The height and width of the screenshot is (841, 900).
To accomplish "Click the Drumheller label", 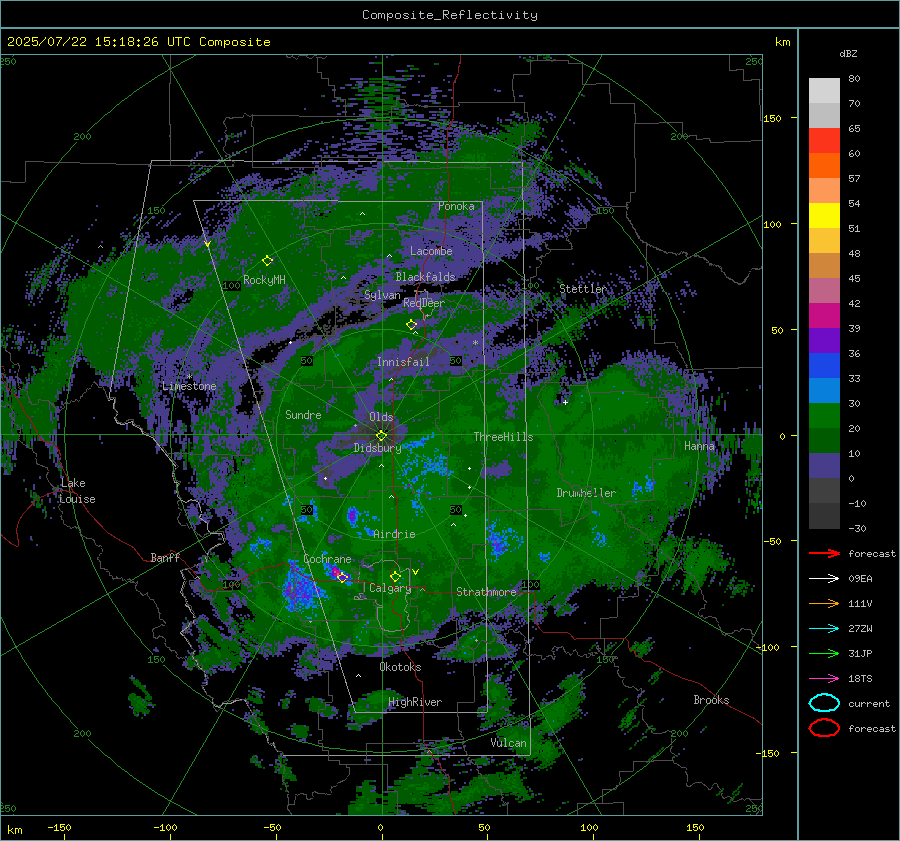I will click(x=586, y=493).
